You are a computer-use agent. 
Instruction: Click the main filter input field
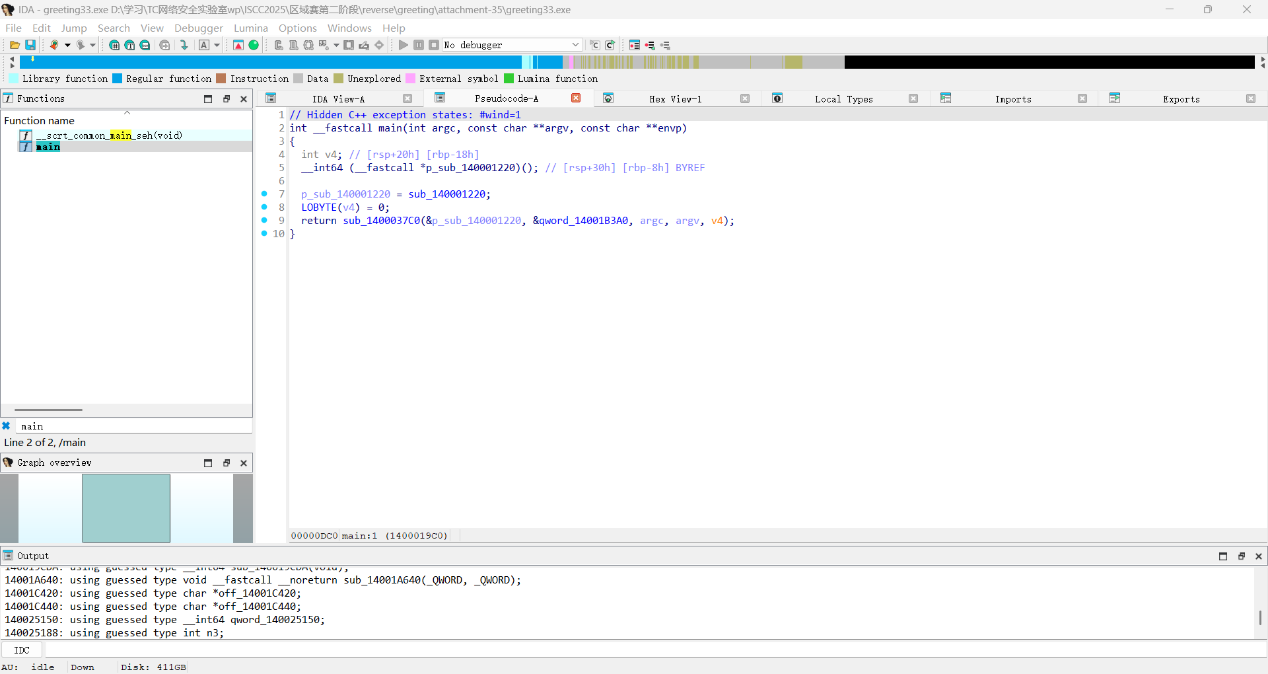[134, 426]
